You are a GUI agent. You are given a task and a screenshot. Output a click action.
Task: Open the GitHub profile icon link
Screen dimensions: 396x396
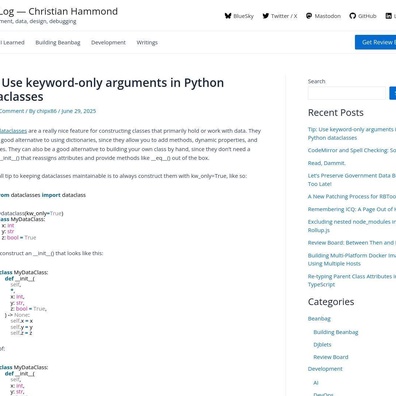pyautogui.click(x=363, y=16)
